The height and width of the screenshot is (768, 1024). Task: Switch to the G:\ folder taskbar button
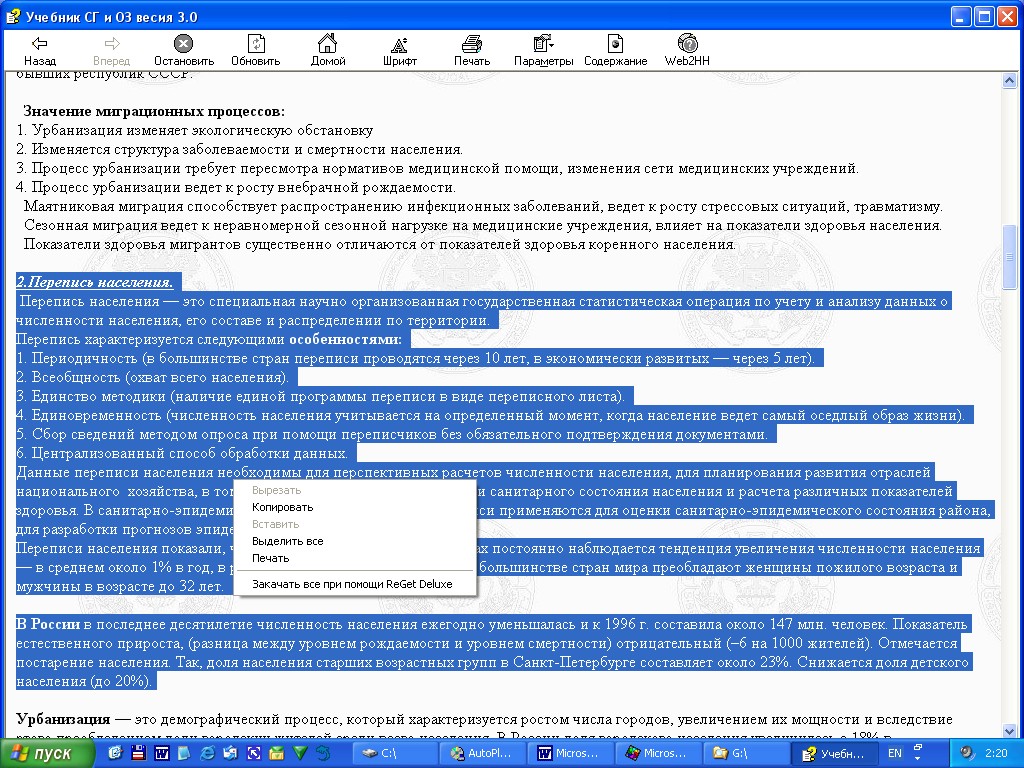(x=746, y=754)
